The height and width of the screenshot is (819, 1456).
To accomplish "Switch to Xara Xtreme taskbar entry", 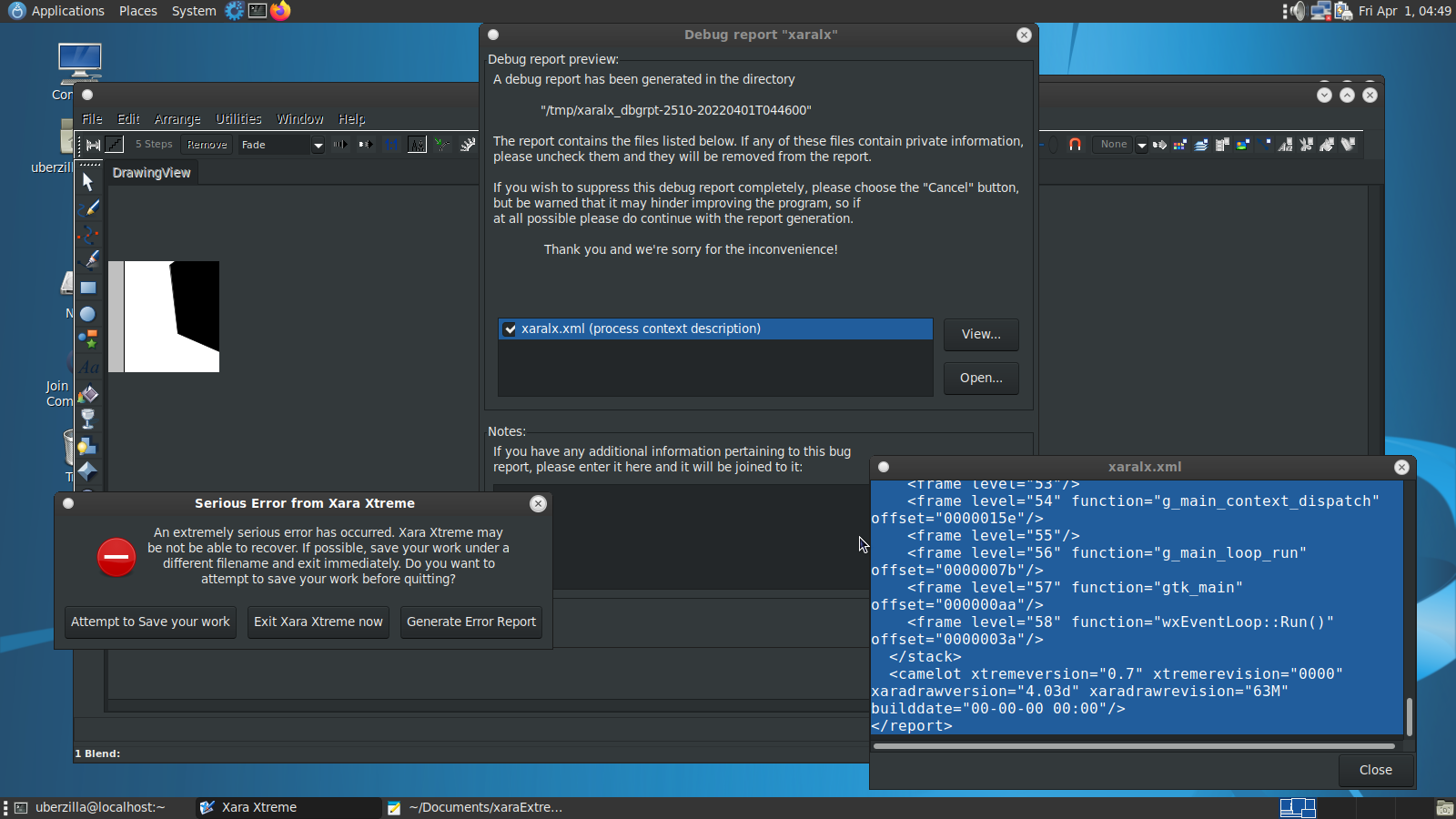I will [288, 807].
